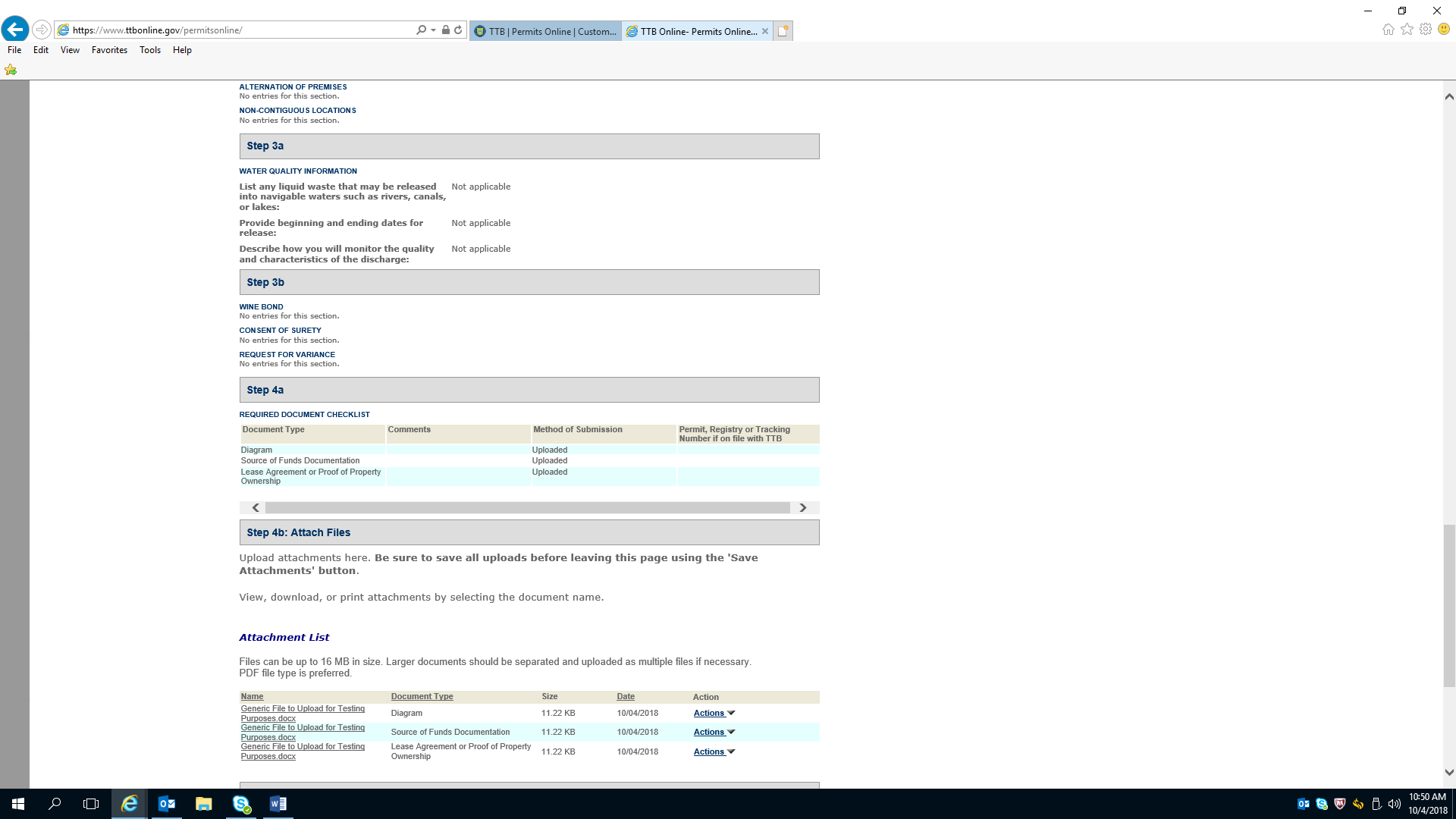Click the Add to Favorites bar star icon
Viewport: 1456px width, 819px height.
tap(11, 70)
